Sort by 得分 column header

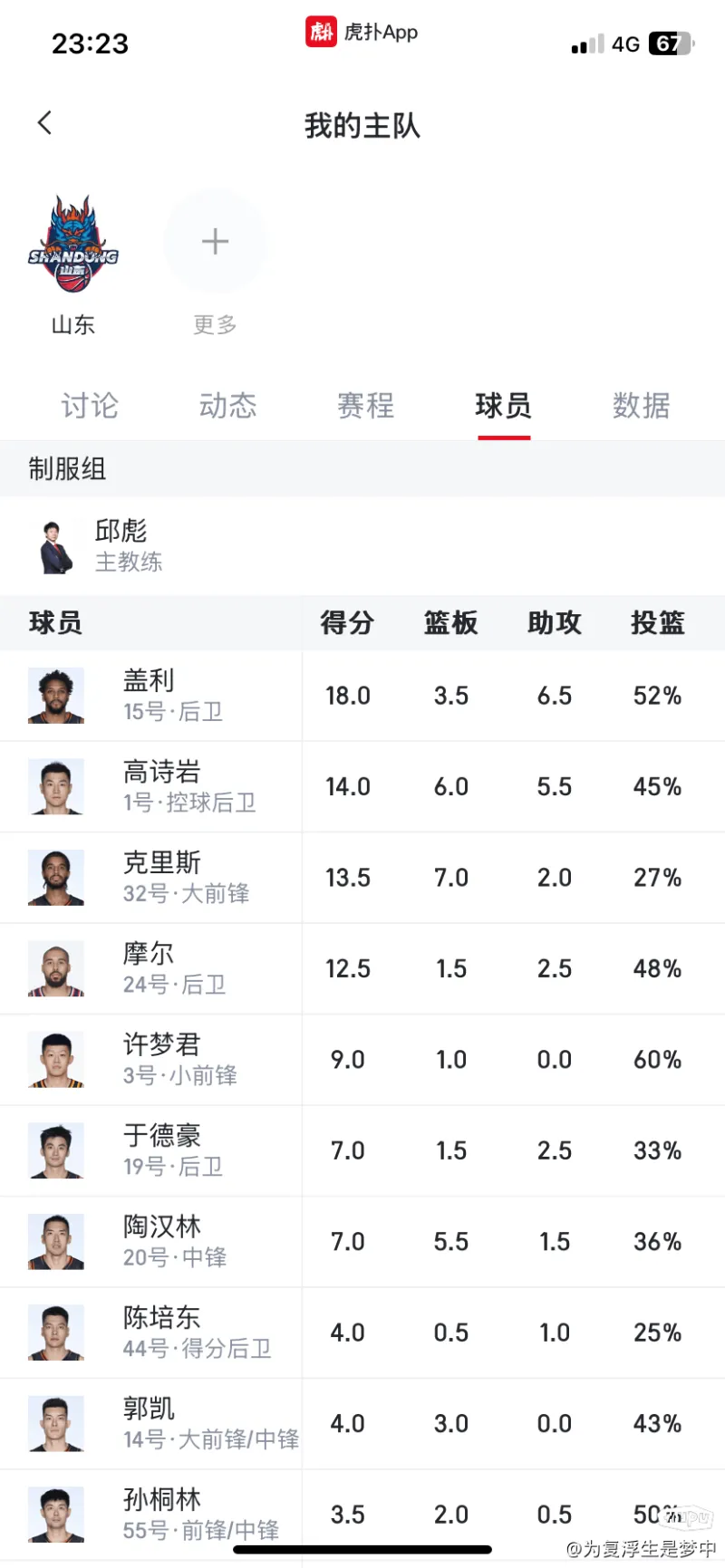tap(347, 623)
